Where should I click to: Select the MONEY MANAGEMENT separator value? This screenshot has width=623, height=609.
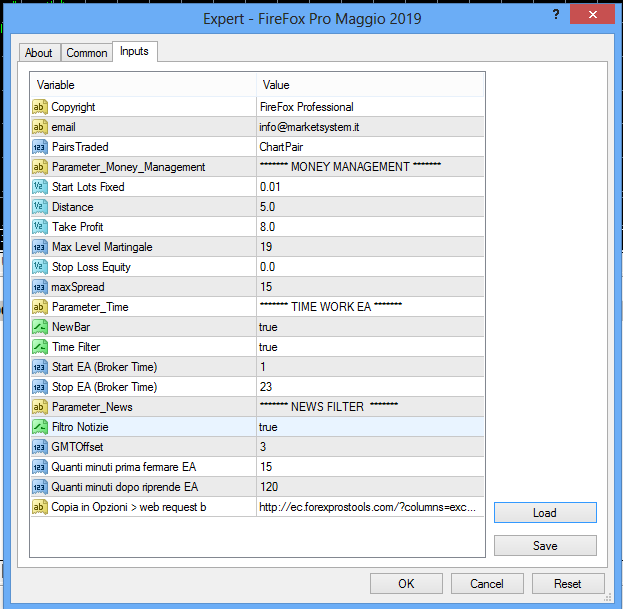pos(370,167)
